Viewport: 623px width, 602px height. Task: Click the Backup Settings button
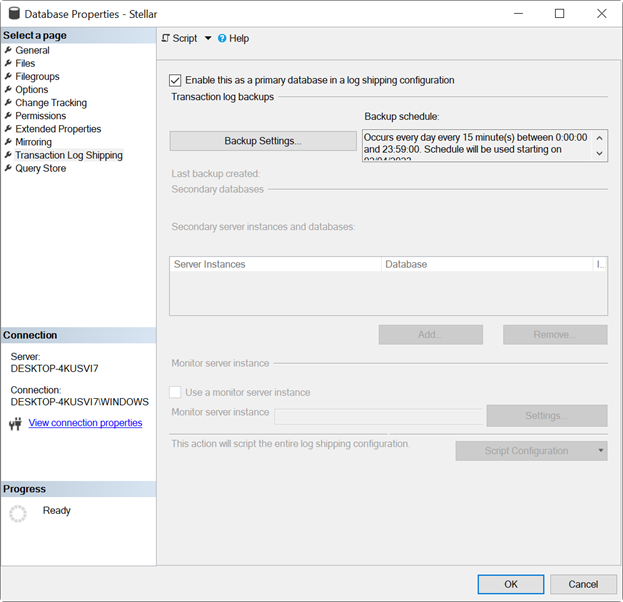click(x=263, y=141)
